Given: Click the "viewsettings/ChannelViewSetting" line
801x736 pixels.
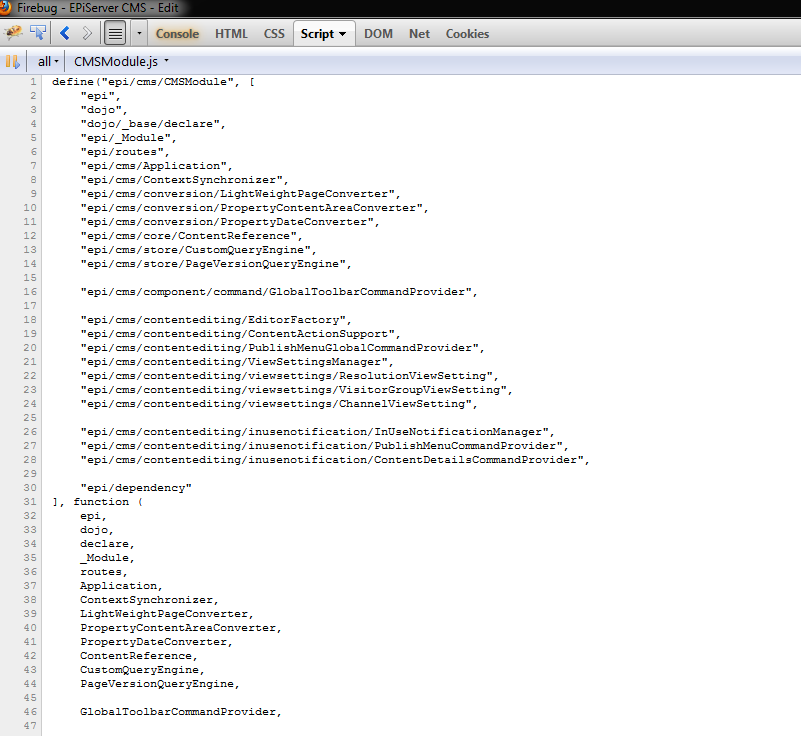Looking at the screenshot, I should pos(279,403).
